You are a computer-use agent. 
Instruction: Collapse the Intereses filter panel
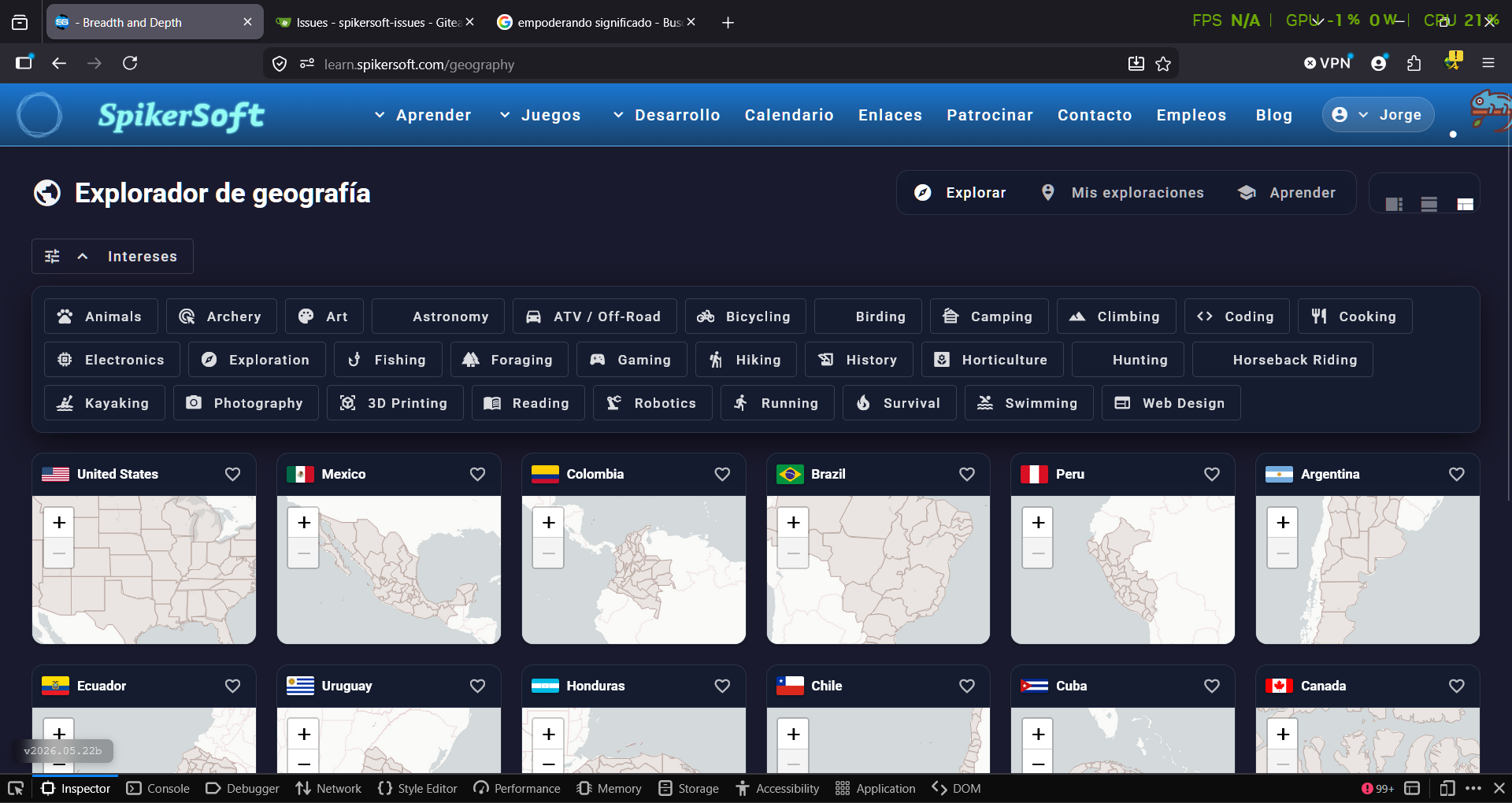(x=113, y=257)
